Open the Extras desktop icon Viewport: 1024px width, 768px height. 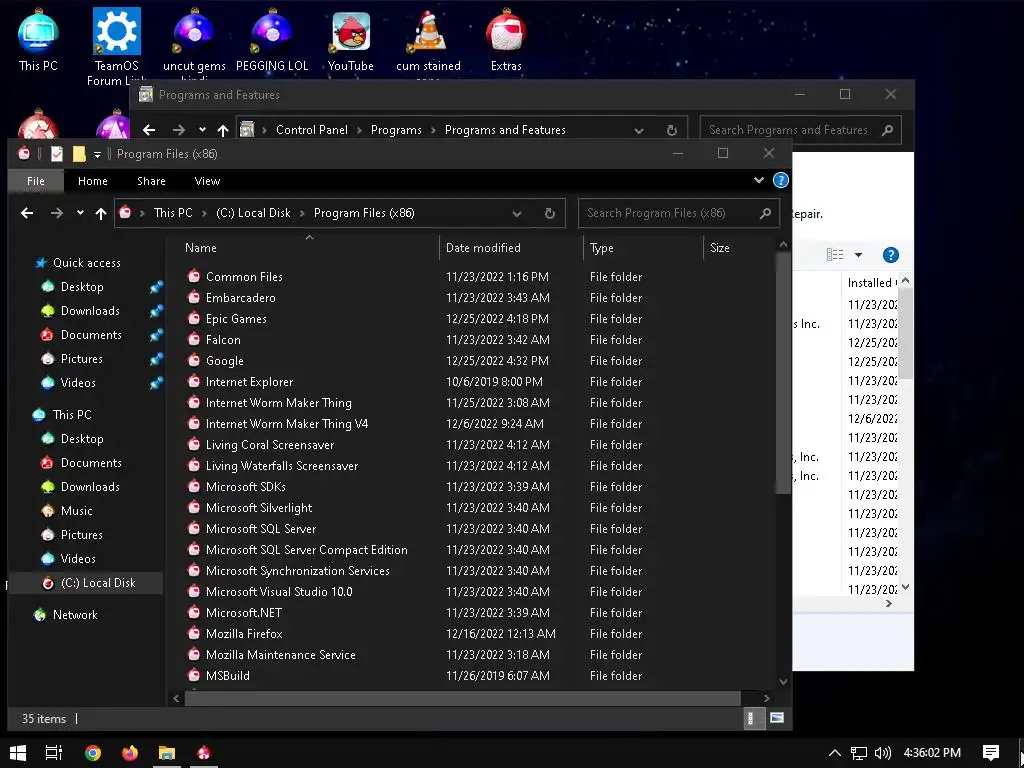click(x=506, y=39)
